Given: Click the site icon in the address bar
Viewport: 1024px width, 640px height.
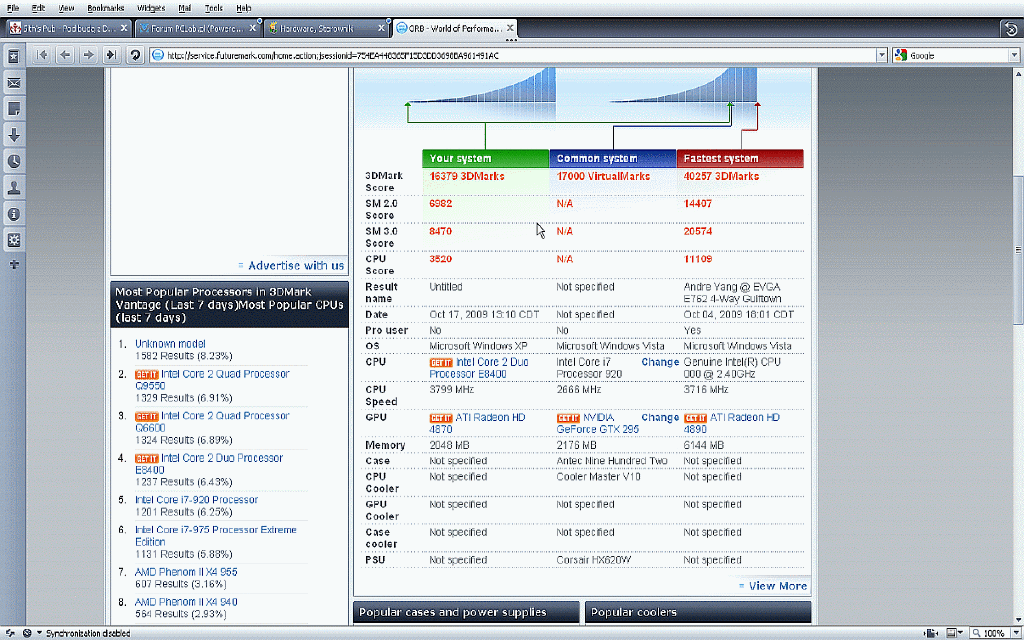Looking at the screenshot, I should [157, 56].
